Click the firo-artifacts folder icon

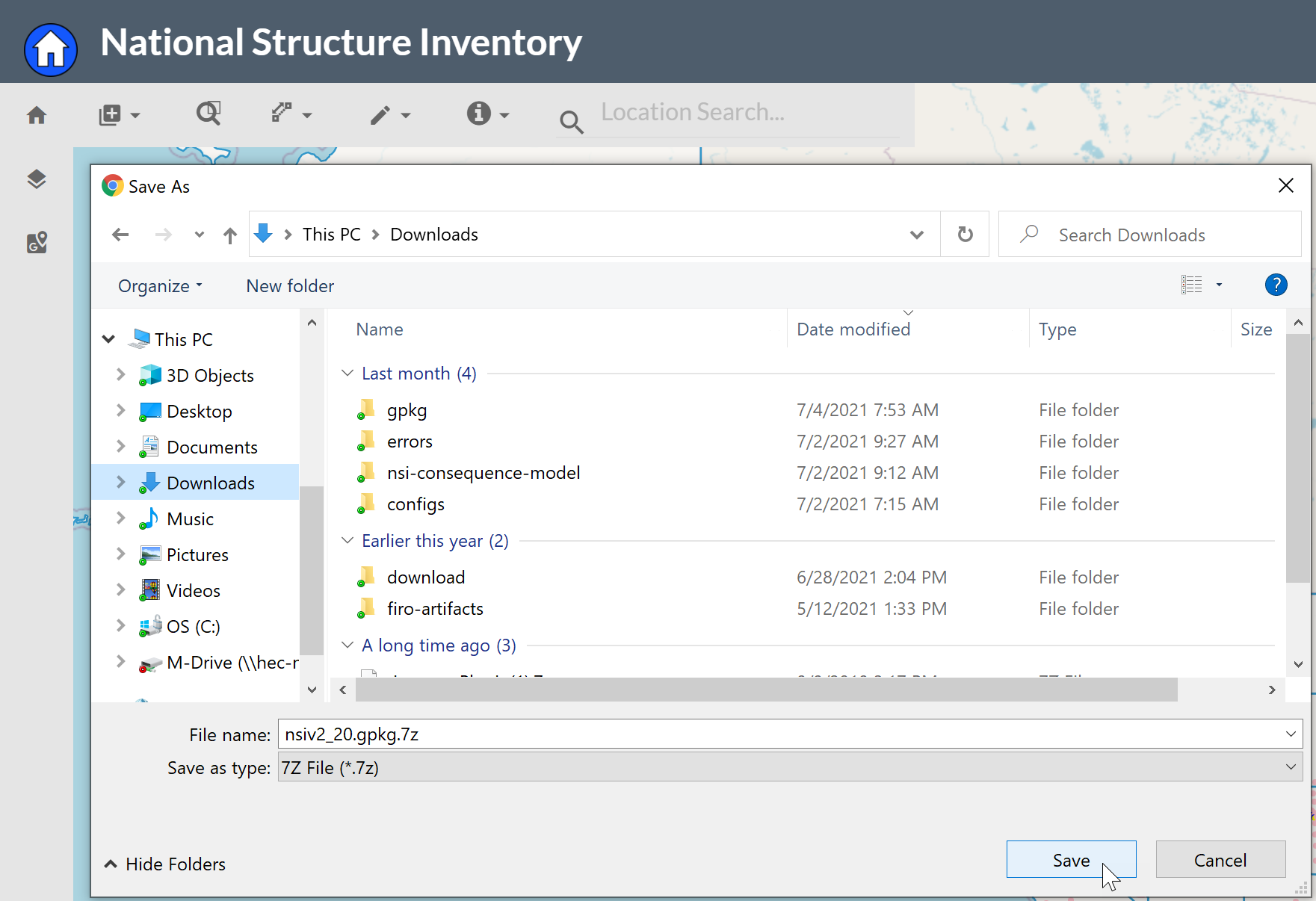(x=365, y=608)
